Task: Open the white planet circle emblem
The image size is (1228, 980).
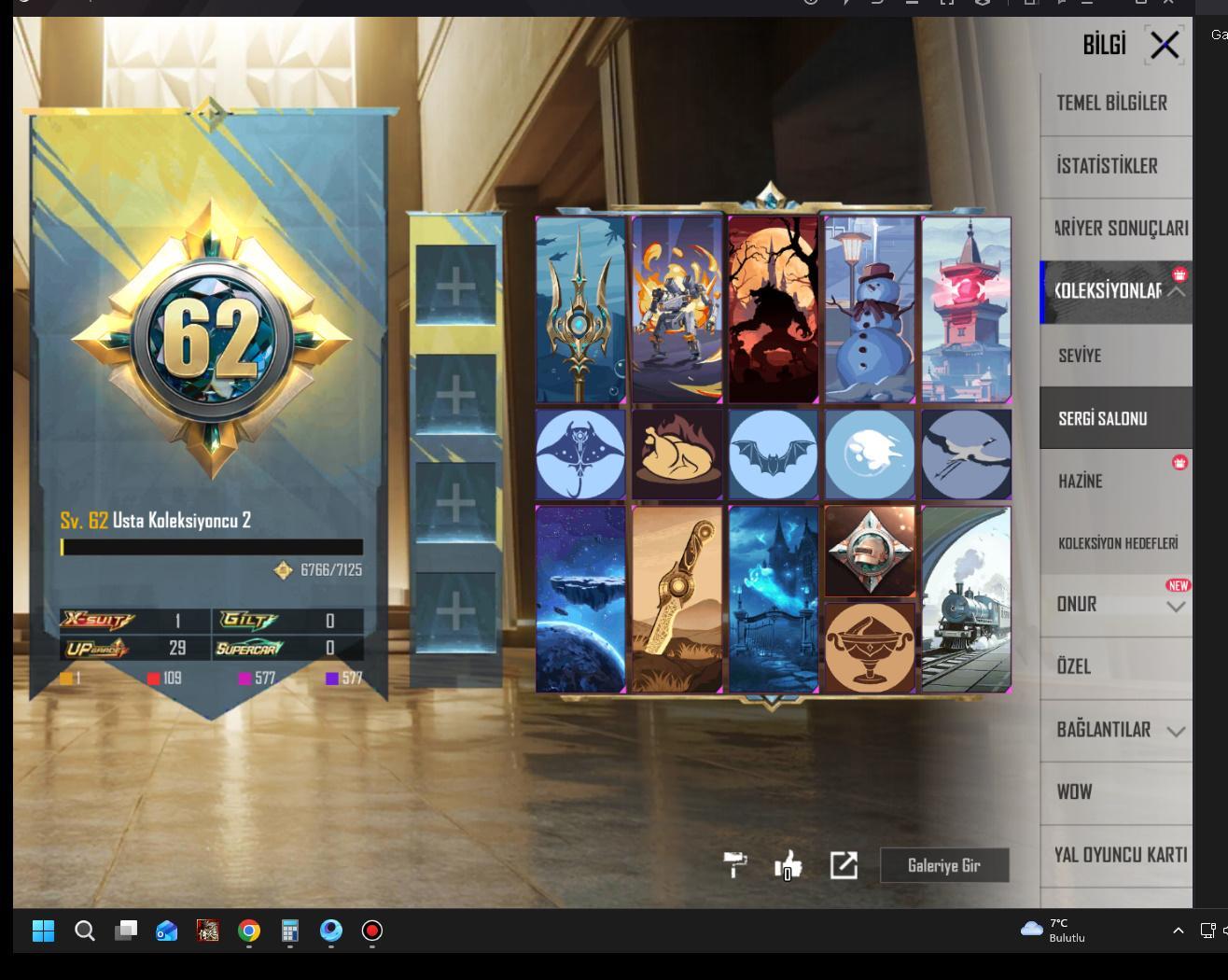Action: pyautogui.click(x=870, y=455)
